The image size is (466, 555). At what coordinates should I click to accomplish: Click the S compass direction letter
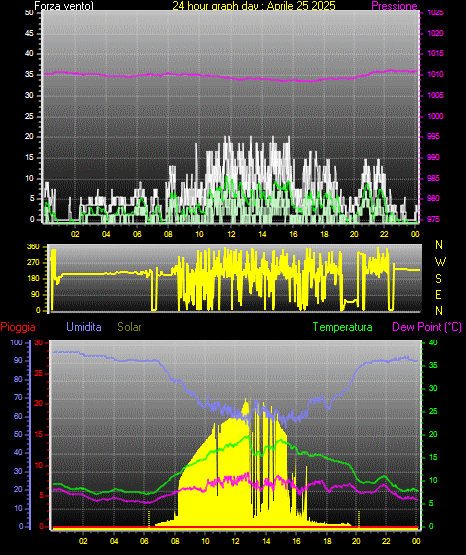tap(438, 279)
